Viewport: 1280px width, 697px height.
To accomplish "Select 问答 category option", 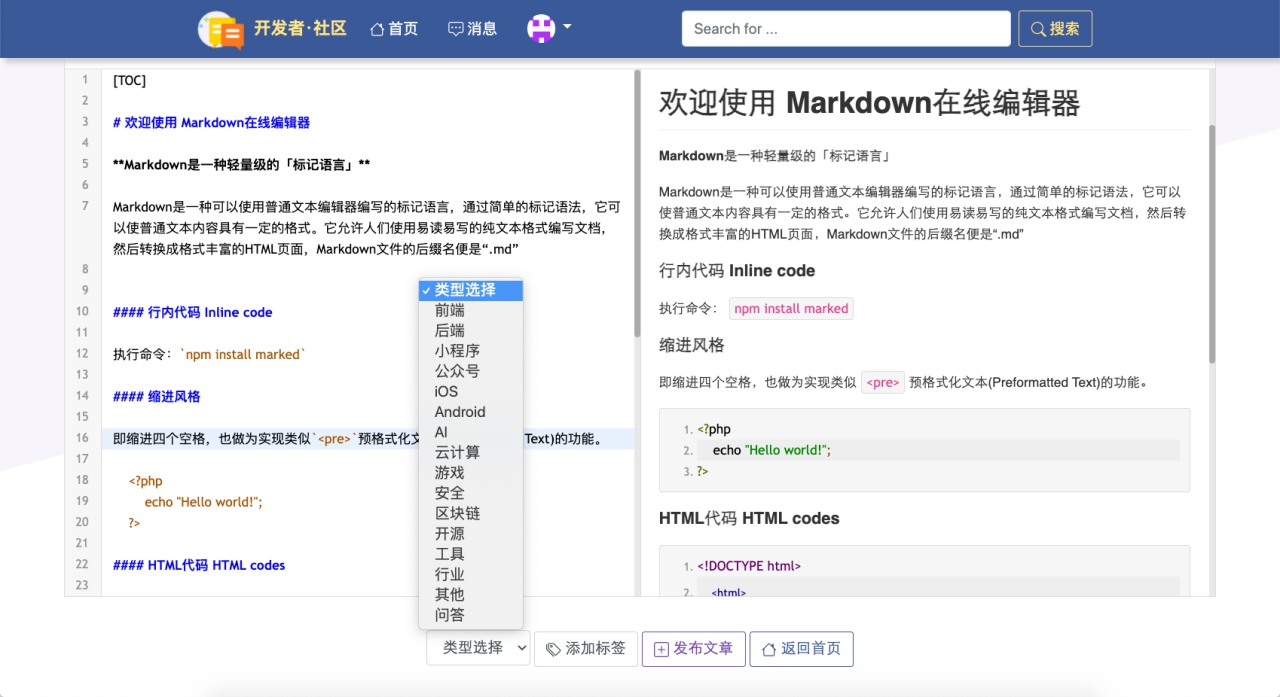I will tap(471, 615).
